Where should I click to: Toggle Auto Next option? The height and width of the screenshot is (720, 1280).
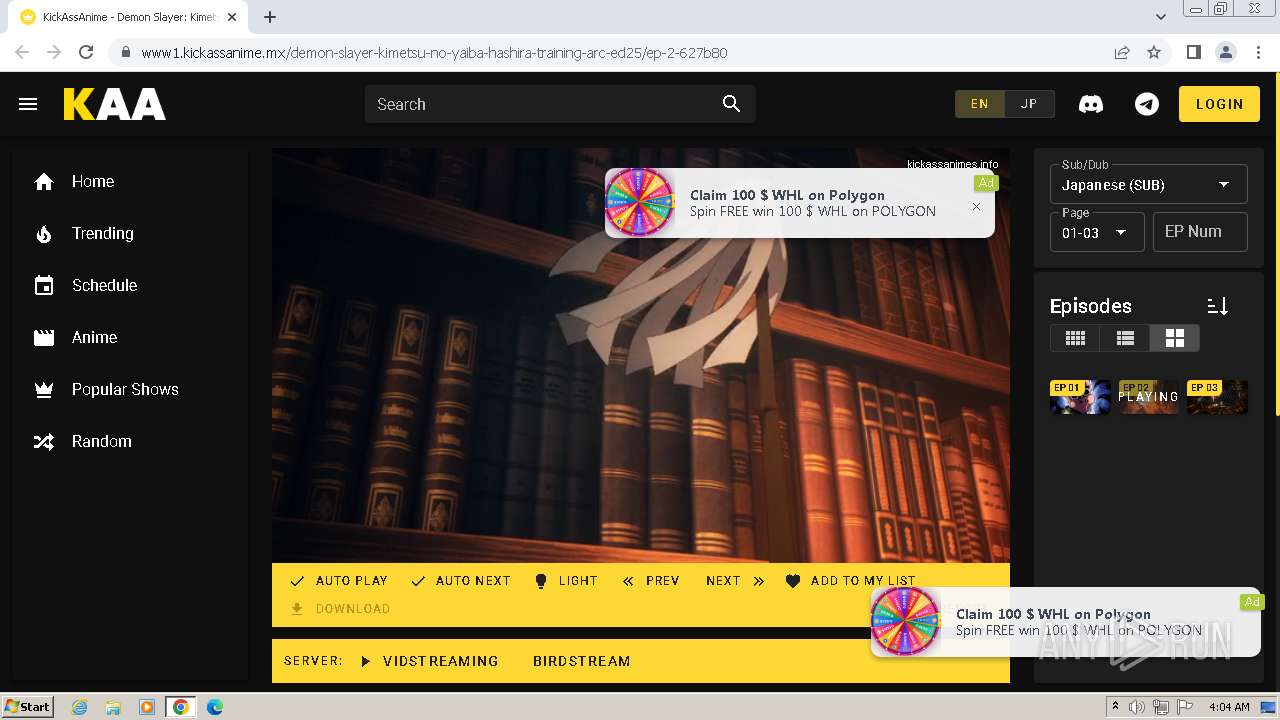[x=460, y=580]
